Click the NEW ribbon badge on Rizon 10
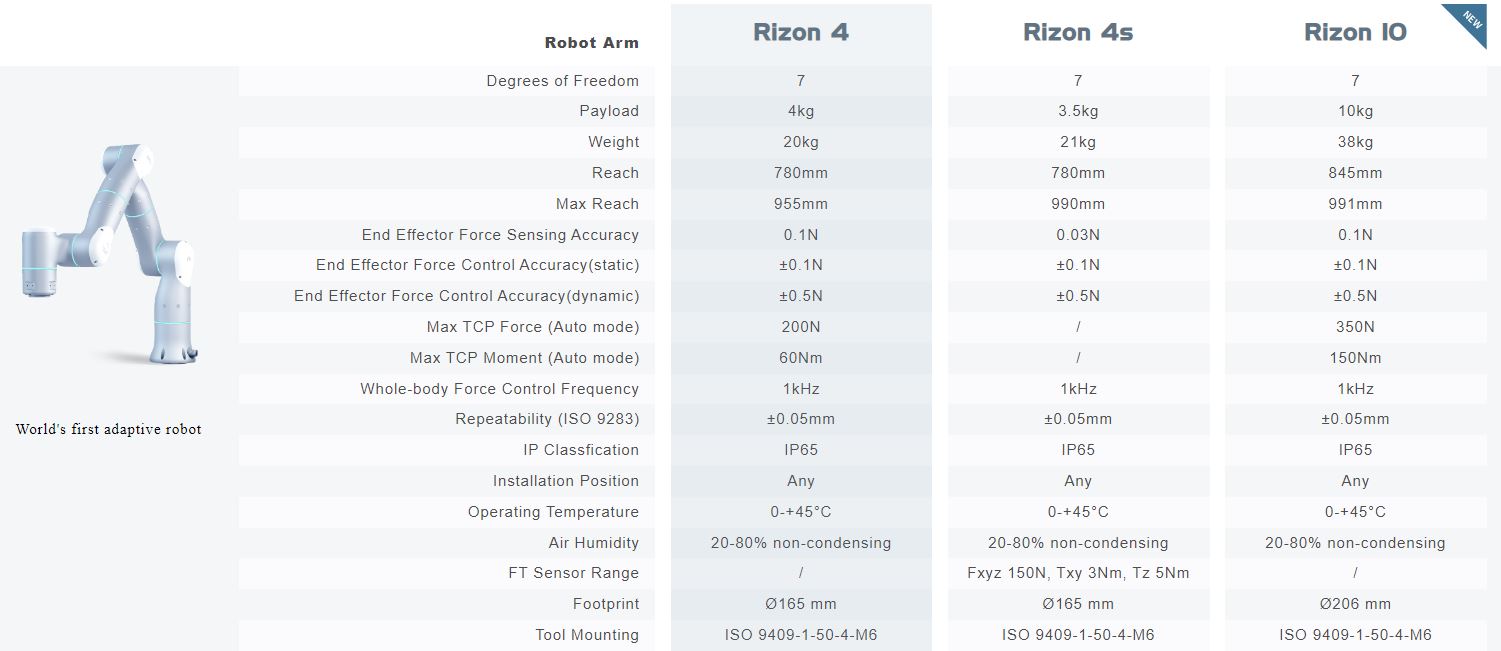Image resolution: width=1501 pixels, height=651 pixels. coord(1470,21)
